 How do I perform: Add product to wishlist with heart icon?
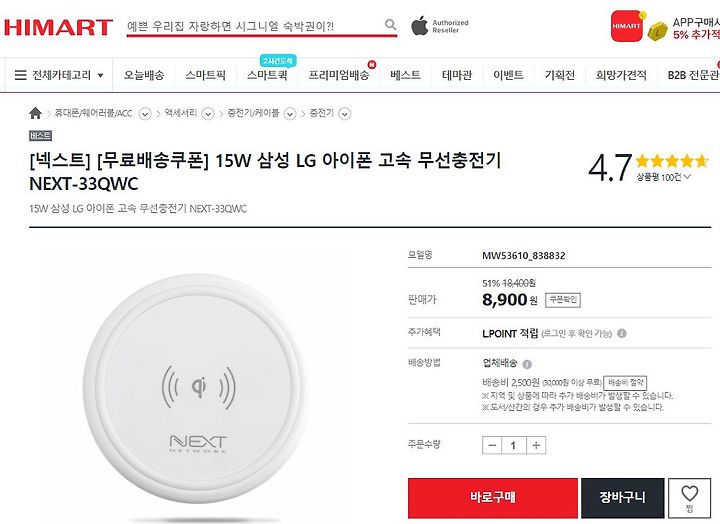pyautogui.click(x=689, y=498)
